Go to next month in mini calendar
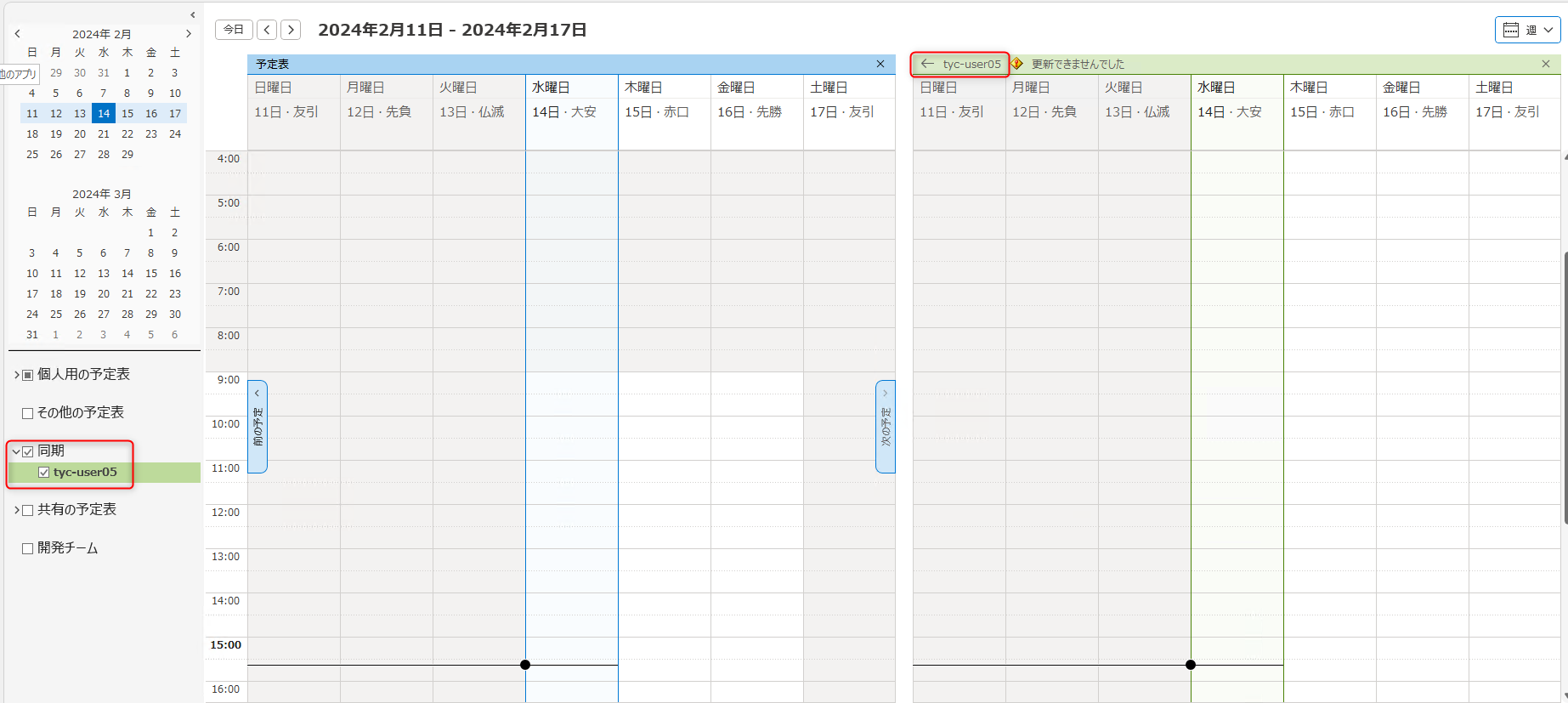The width and height of the screenshot is (1568, 703). 189,34
